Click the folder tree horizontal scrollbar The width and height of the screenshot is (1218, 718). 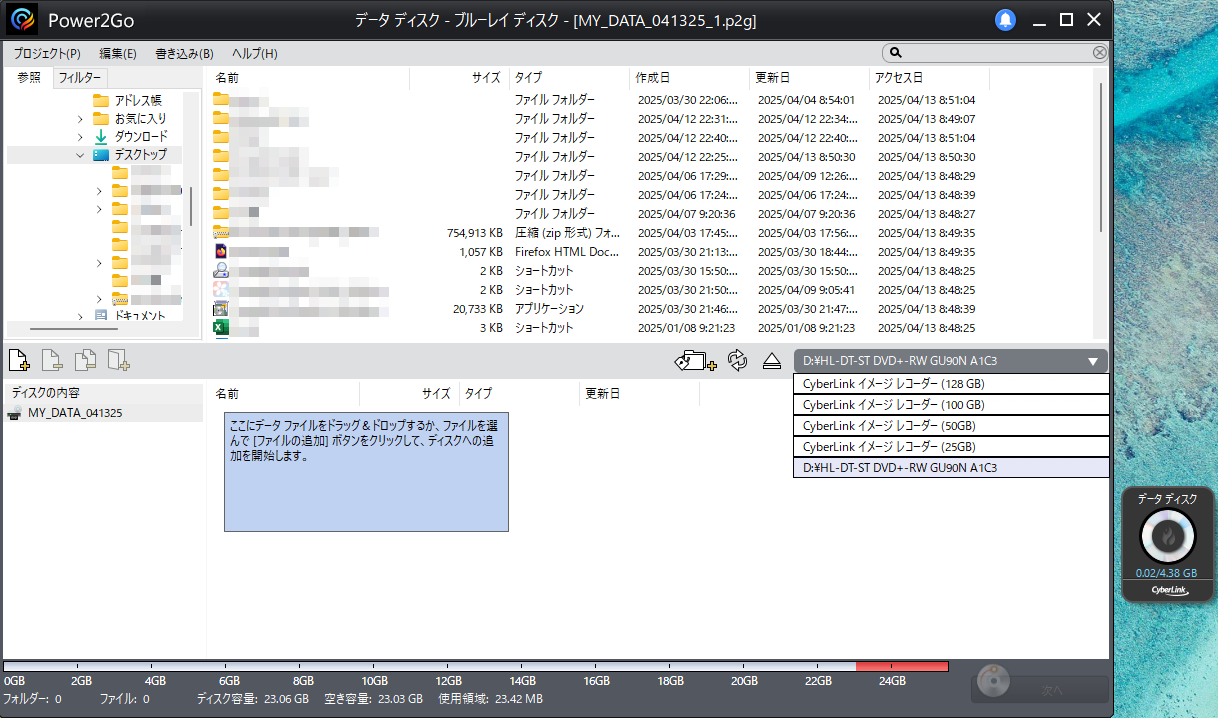tap(74, 329)
